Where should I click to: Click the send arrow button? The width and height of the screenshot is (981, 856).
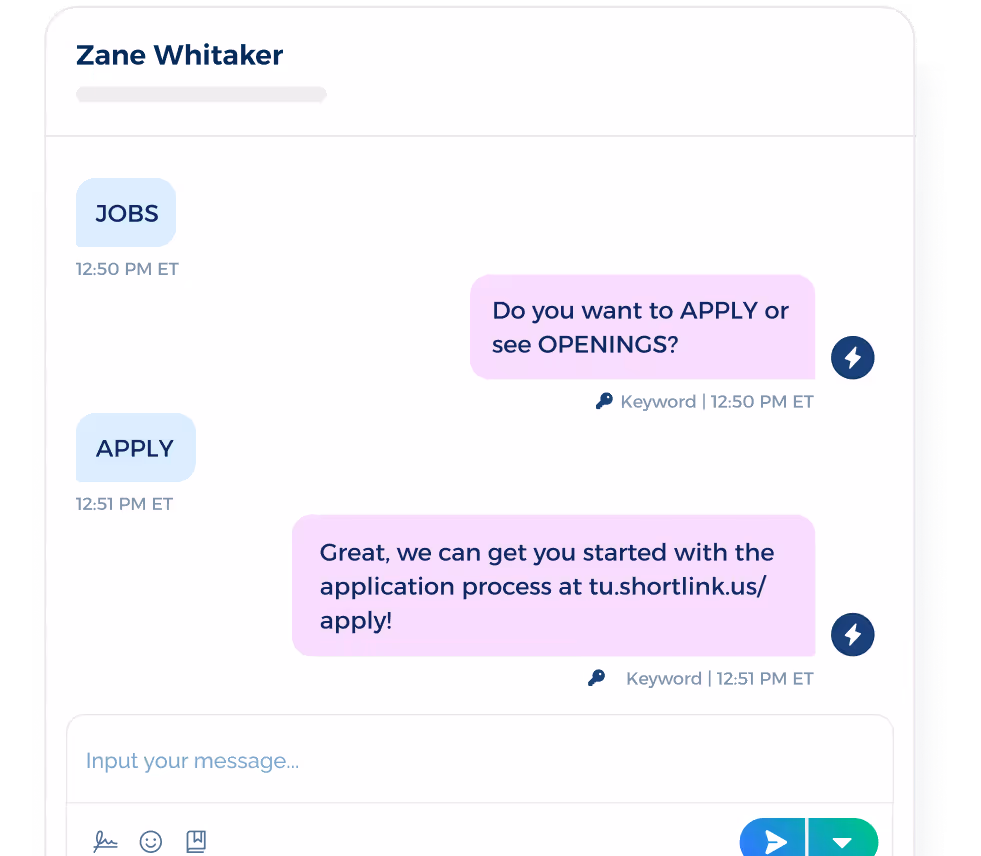[773, 838]
